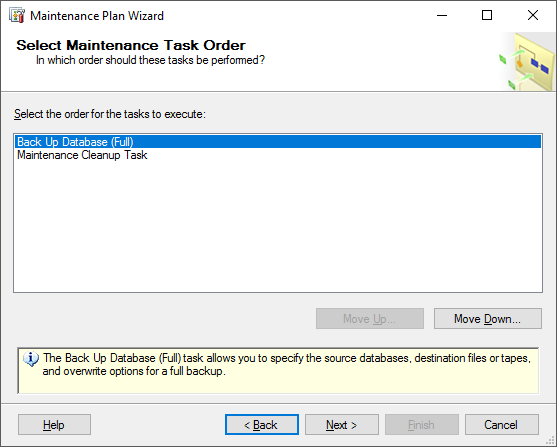
Task: Click the info icon in description box
Action: pos(31,359)
